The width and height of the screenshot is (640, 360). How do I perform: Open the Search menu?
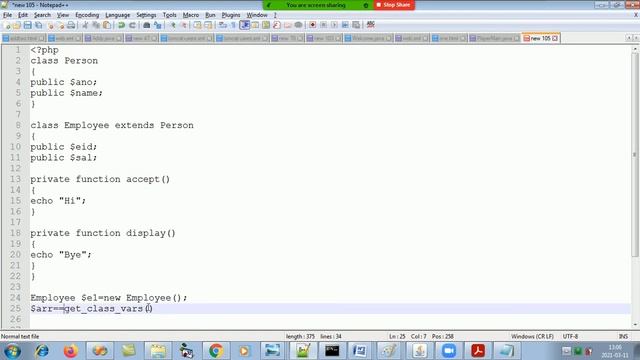coord(42,15)
